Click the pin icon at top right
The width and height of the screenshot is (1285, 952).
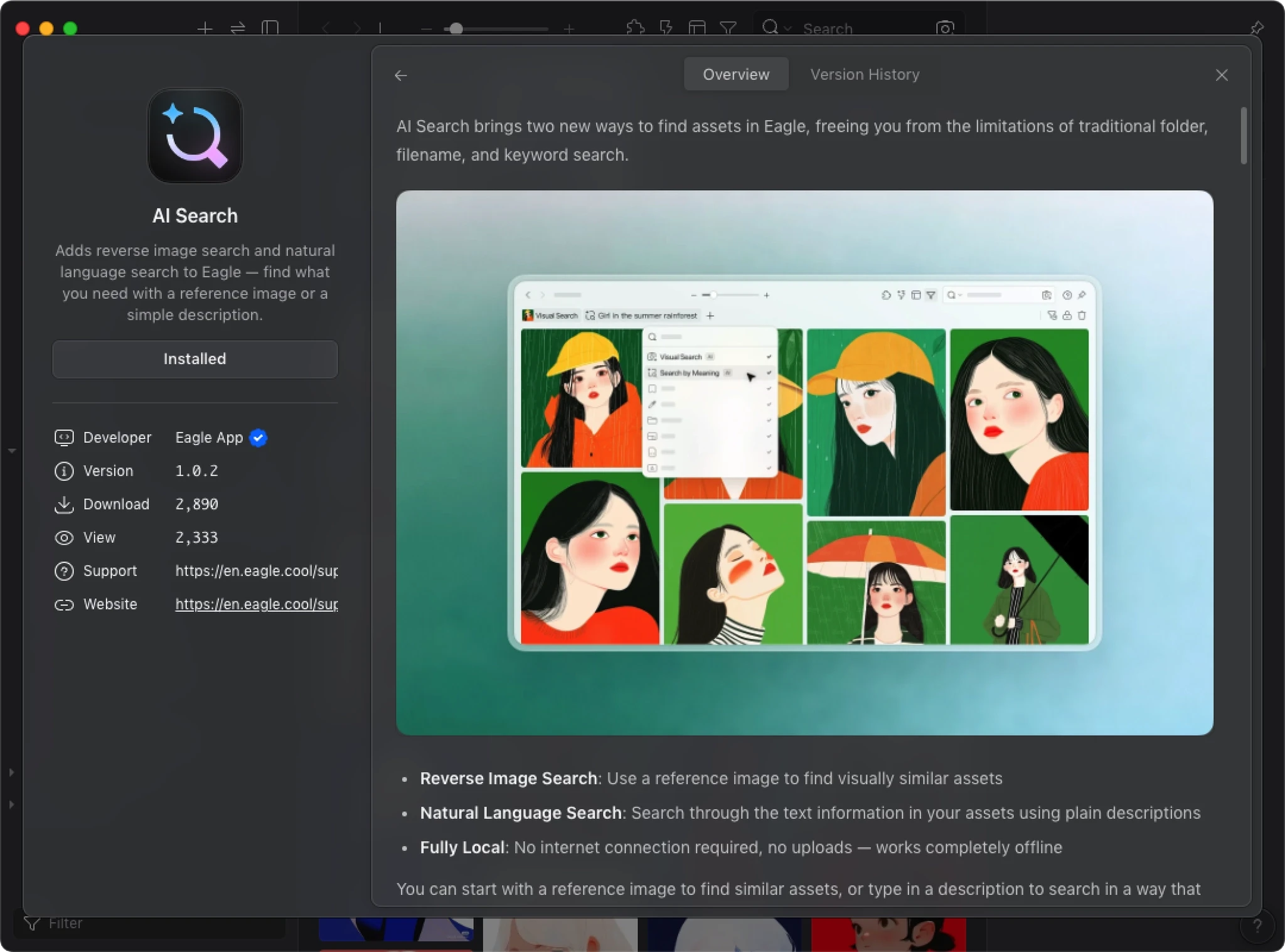point(1256,28)
